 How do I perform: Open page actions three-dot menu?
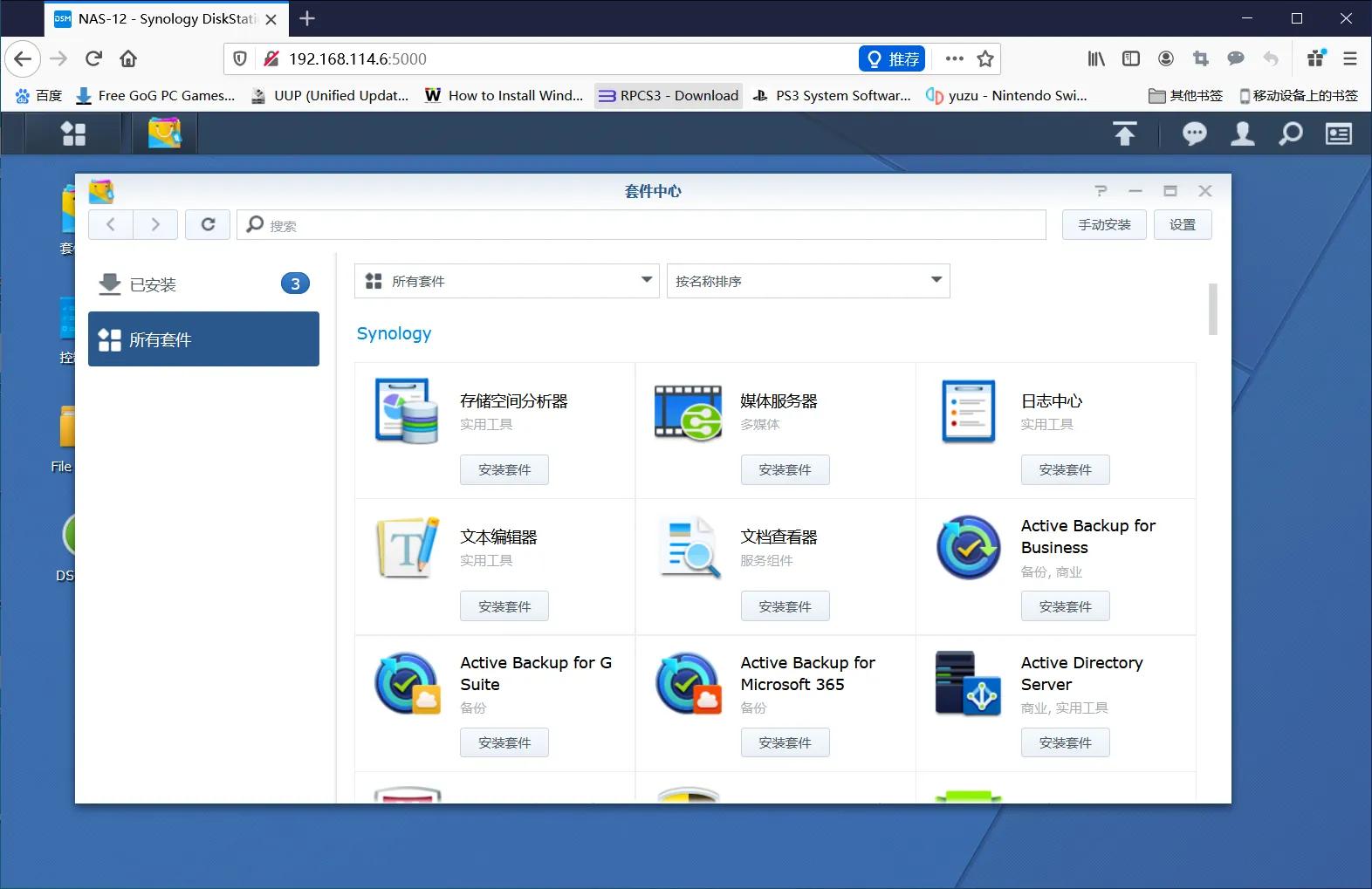point(955,58)
